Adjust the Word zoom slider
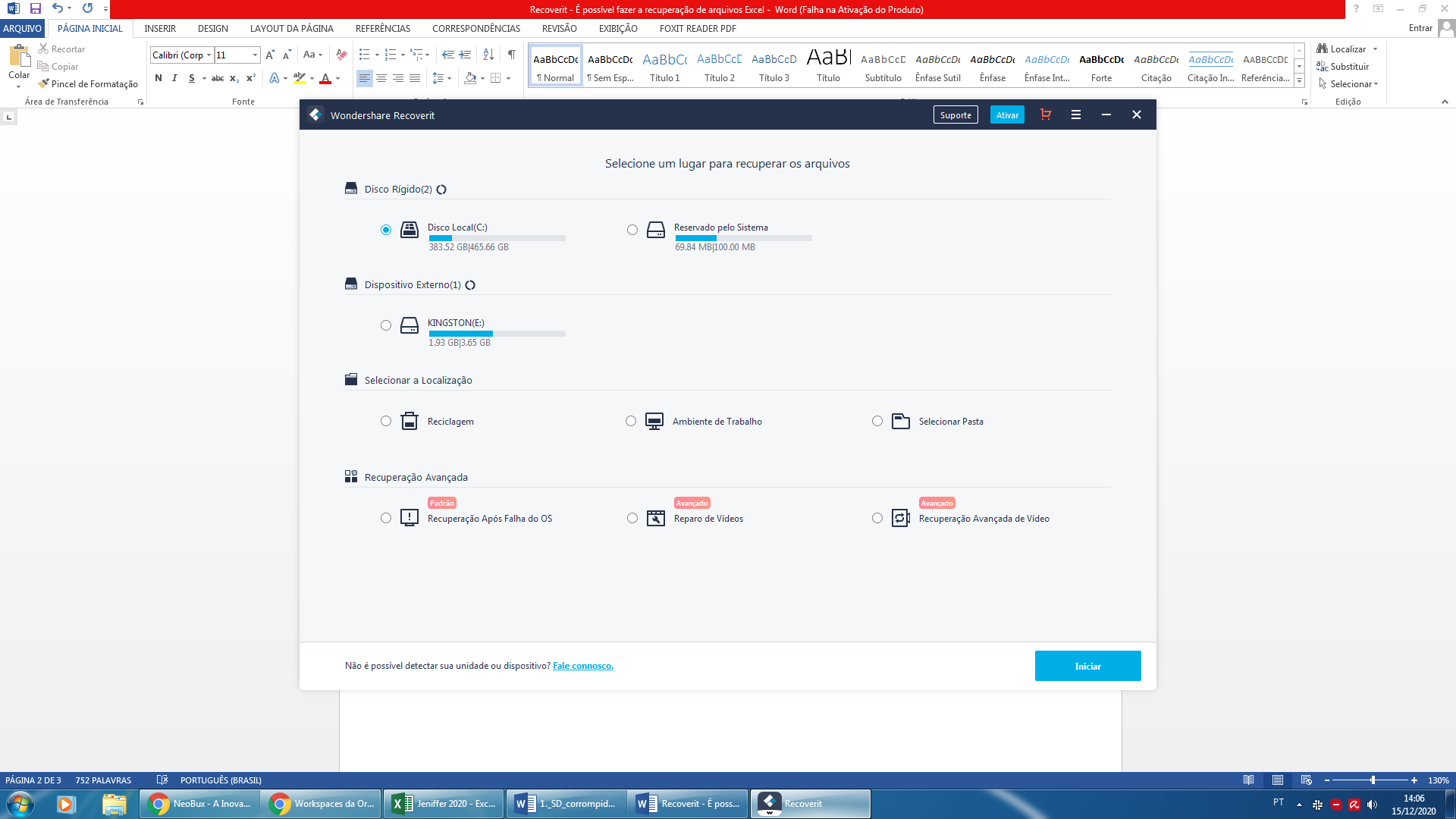 (x=1372, y=780)
